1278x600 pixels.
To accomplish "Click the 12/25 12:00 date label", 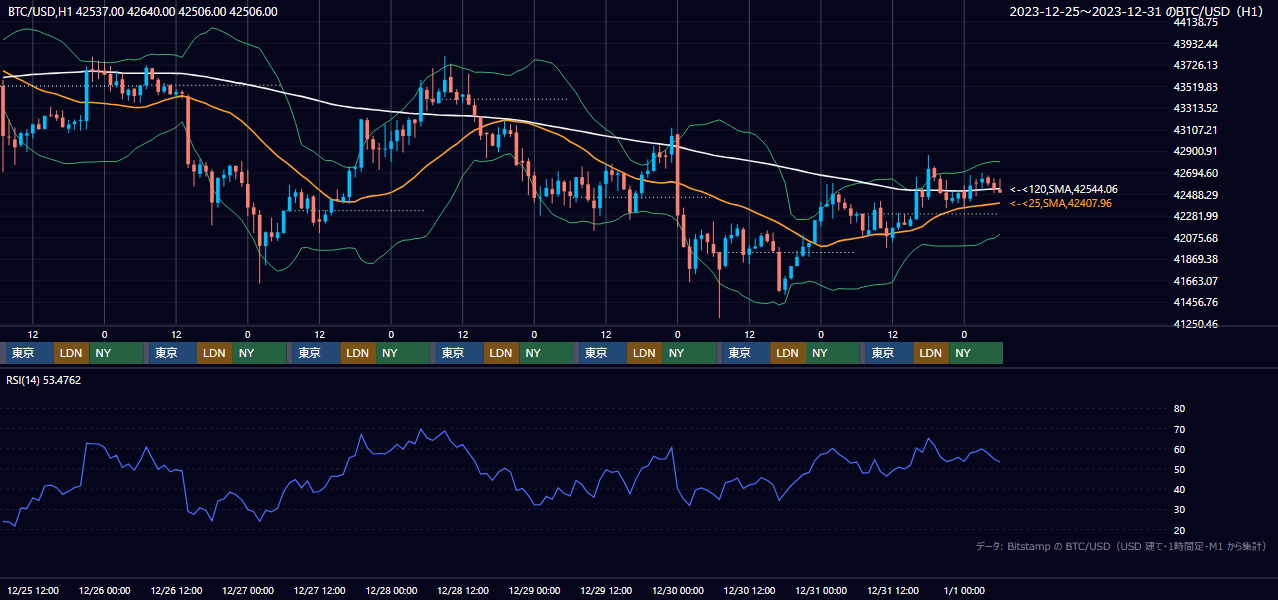I will [x=33, y=590].
